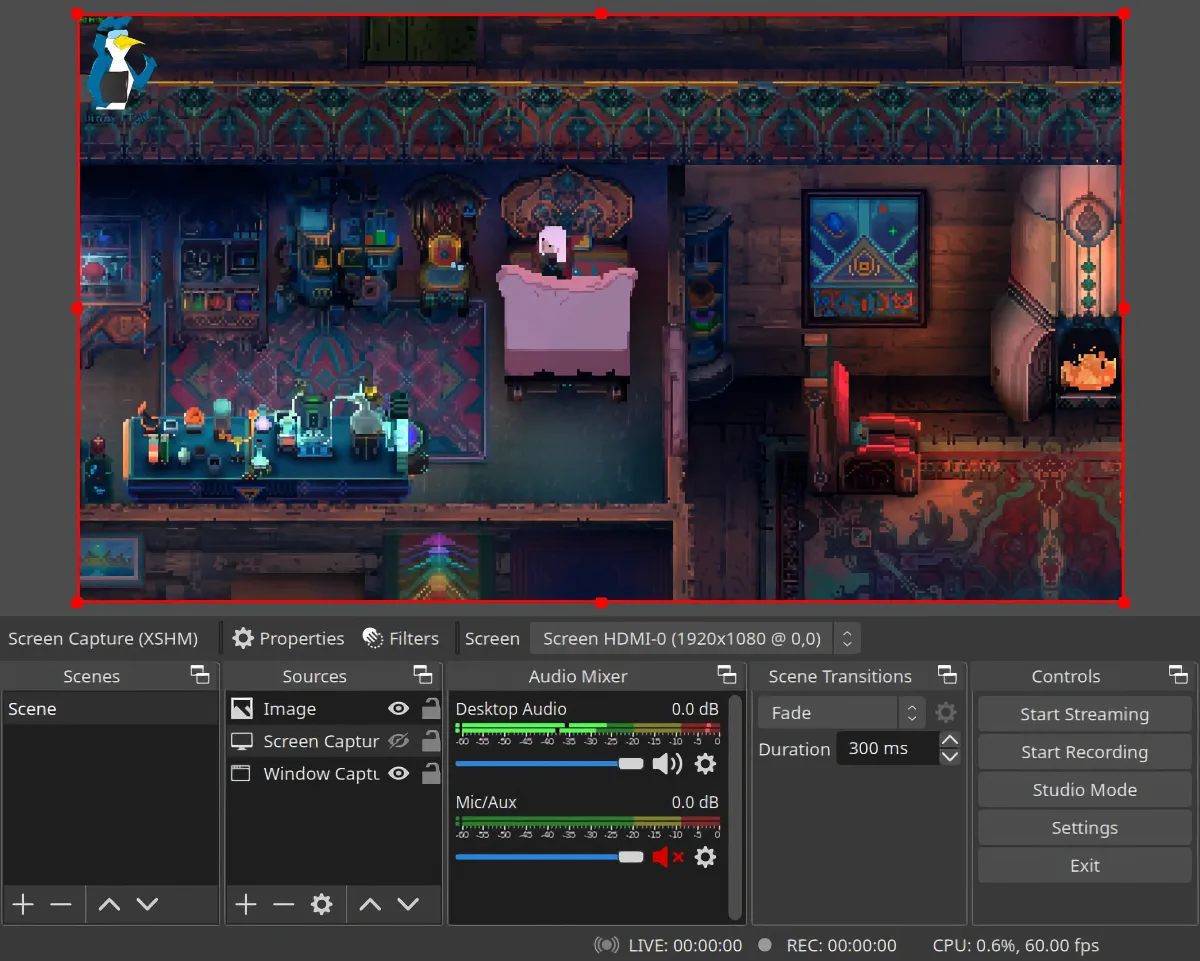Viewport: 1200px width, 961px height.
Task: Pop out the Audio Mixer dock
Action: [727, 675]
